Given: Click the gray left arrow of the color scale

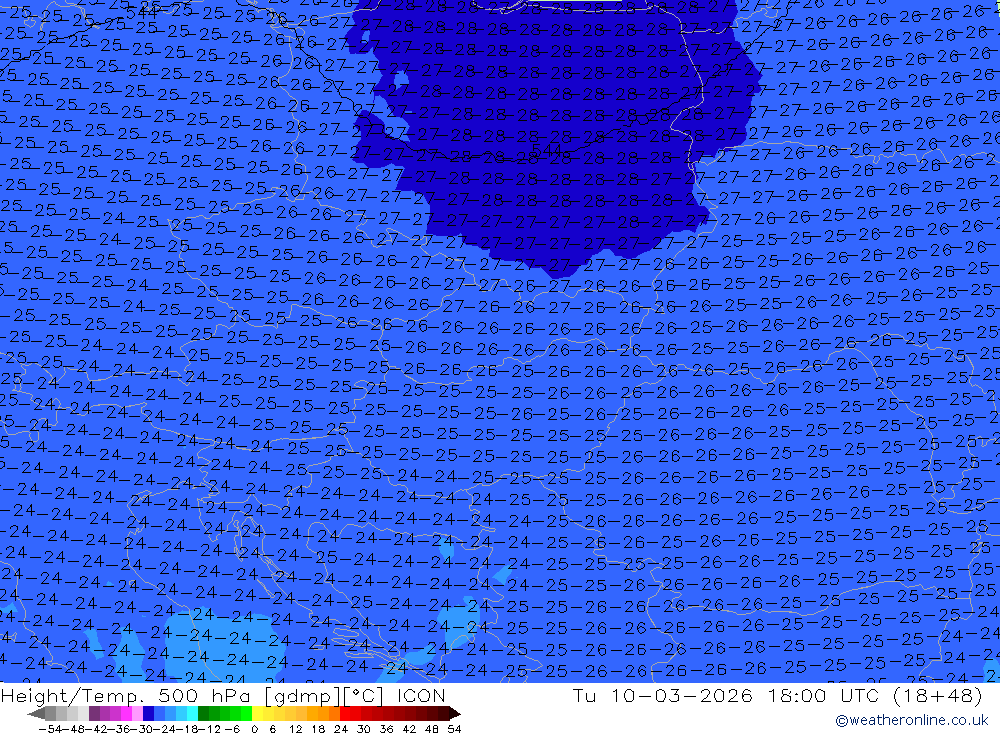Looking at the screenshot, I should tap(36, 714).
